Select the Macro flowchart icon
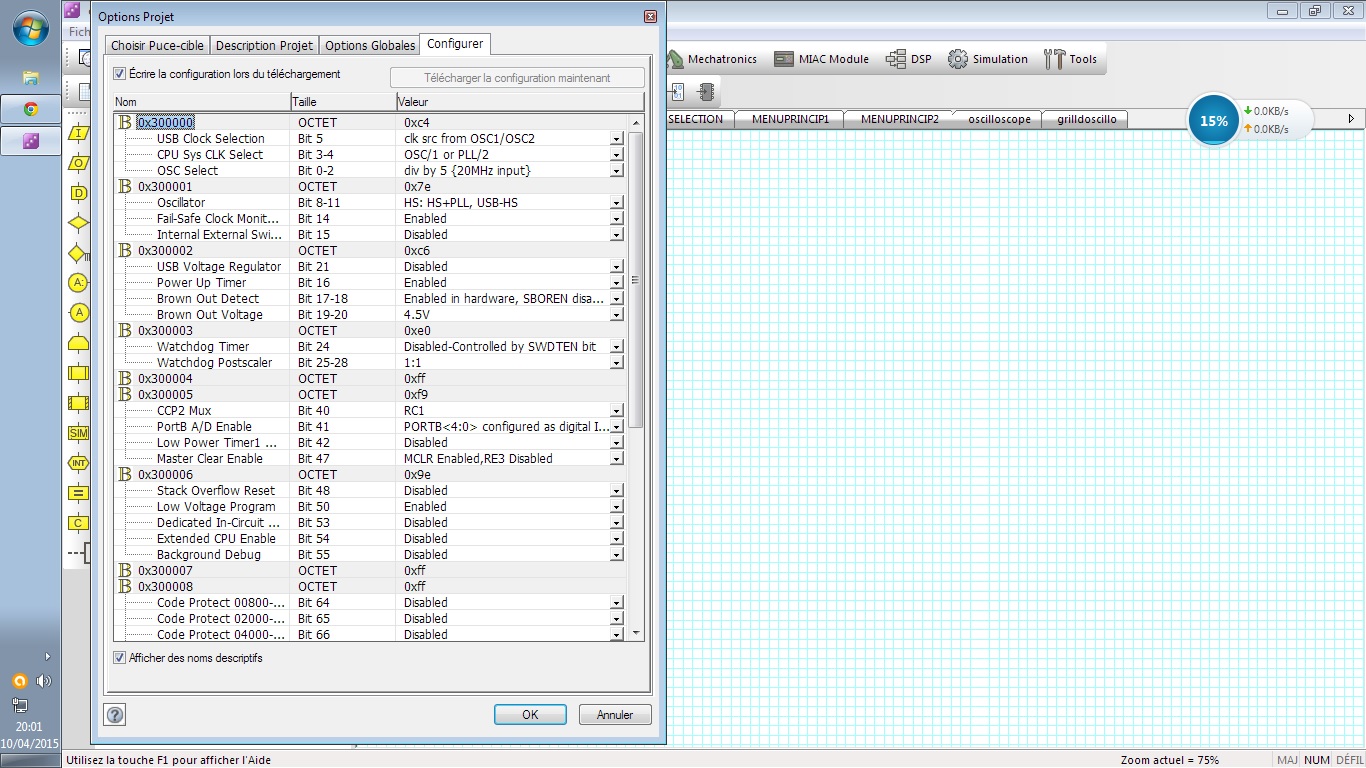This screenshot has height=768, width=1366. (x=78, y=373)
